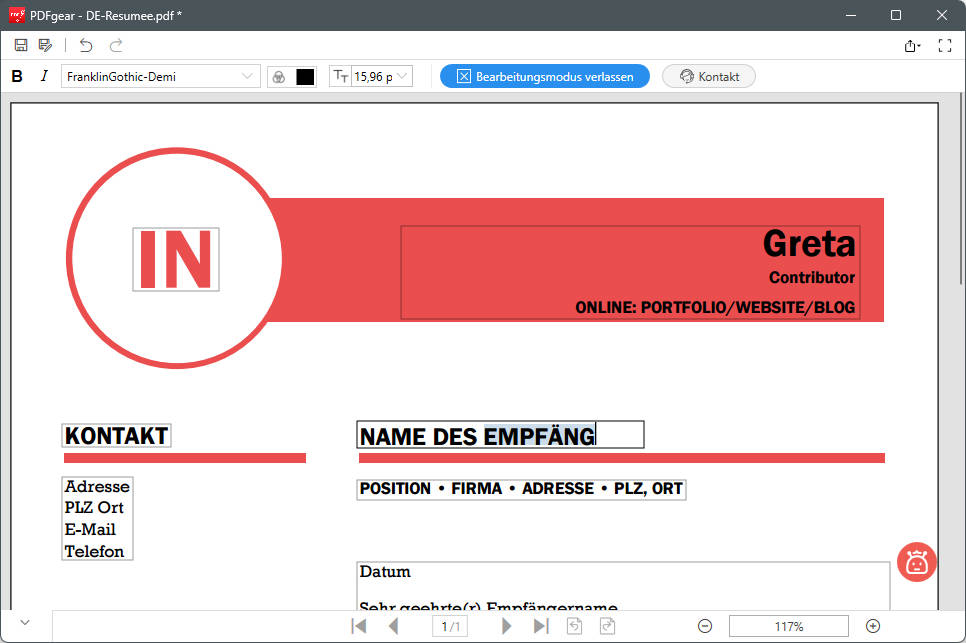Open the FranklinGothic-Demi font dropdown
Screen dimensions: 966x643
(x=160, y=76)
